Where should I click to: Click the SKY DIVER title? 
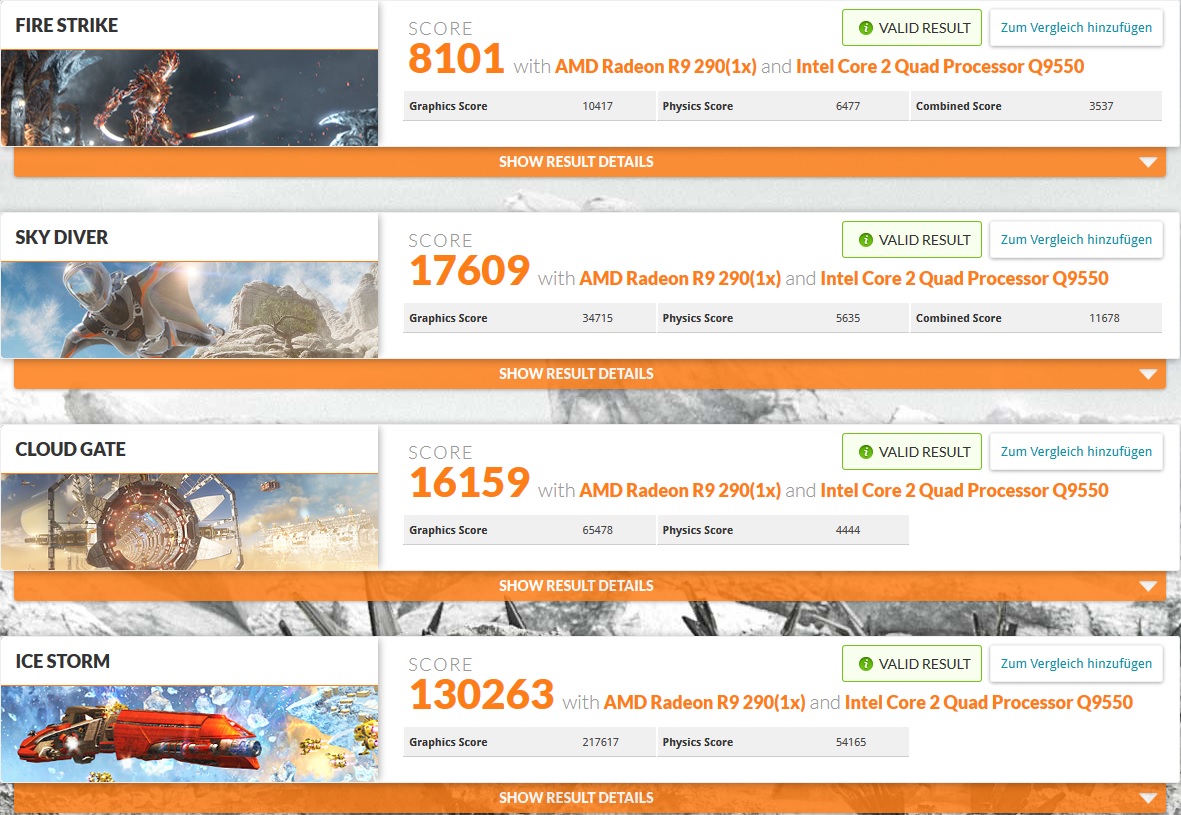(62, 237)
